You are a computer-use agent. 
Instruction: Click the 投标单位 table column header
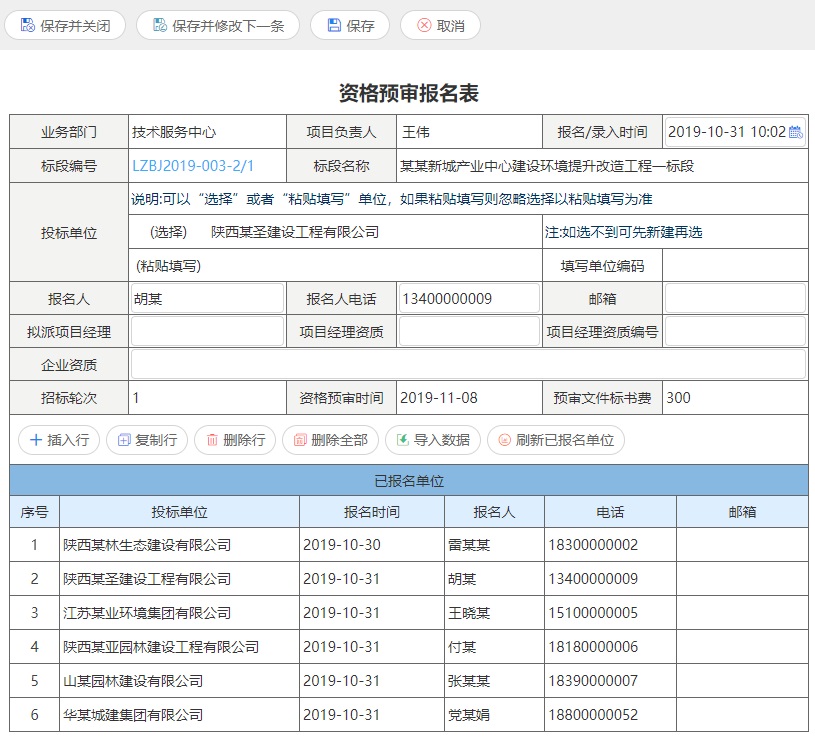click(179, 512)
